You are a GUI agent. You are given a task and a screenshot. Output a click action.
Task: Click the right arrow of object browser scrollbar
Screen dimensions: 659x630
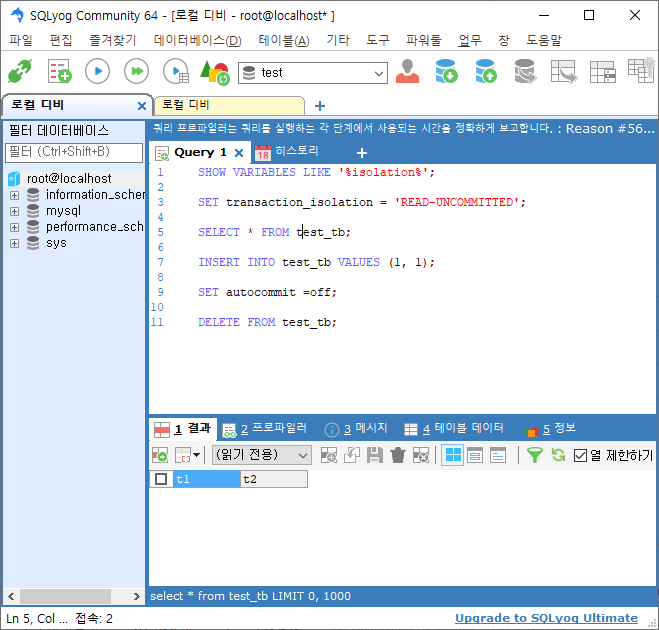click(x=136, y=596)
